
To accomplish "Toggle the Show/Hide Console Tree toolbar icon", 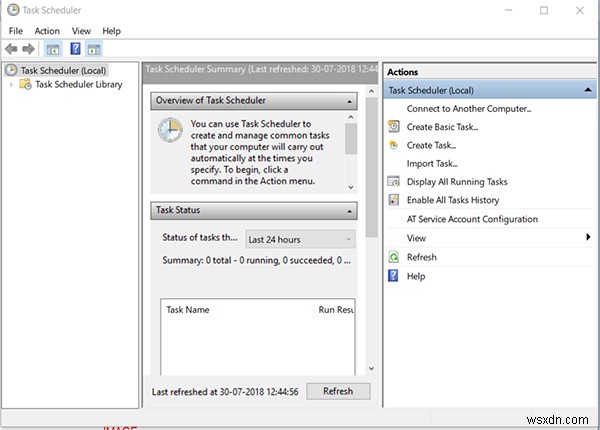I will click(x=53, y=49).
